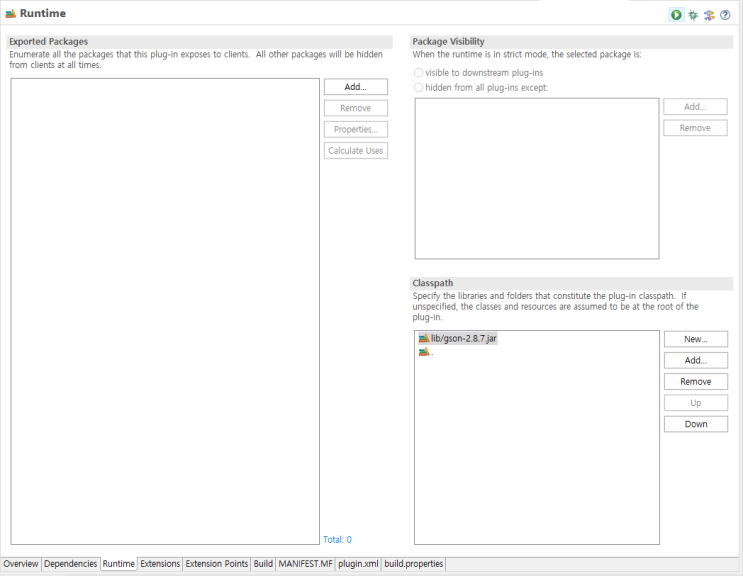Select lib/gson-2.8.7.jar classpath entry
743x576 pixels.
click(458, 338)
